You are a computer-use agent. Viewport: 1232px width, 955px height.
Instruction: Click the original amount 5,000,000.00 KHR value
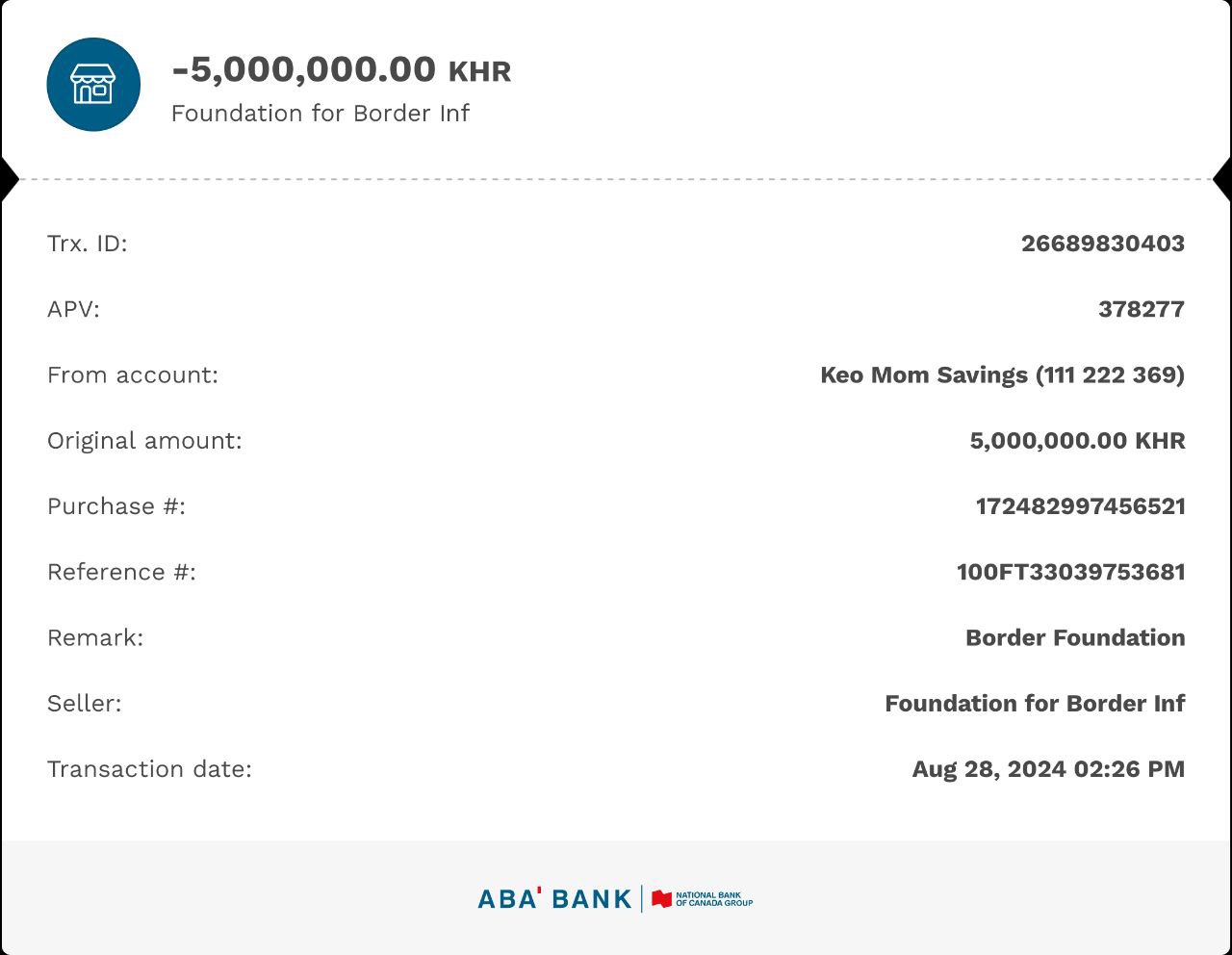(x=1077, y=441)
